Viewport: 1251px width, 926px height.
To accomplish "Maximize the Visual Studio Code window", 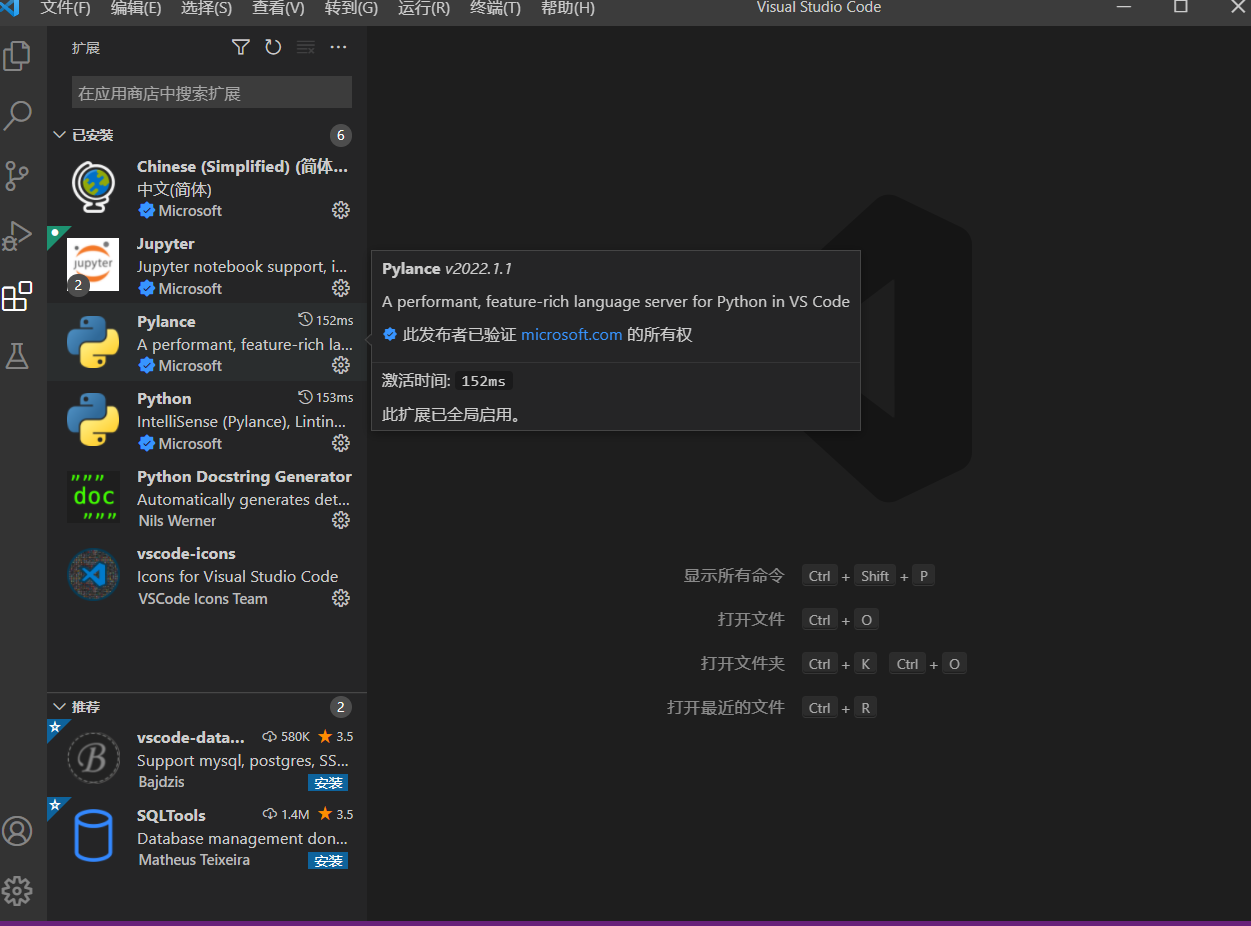I will 1181,7.
